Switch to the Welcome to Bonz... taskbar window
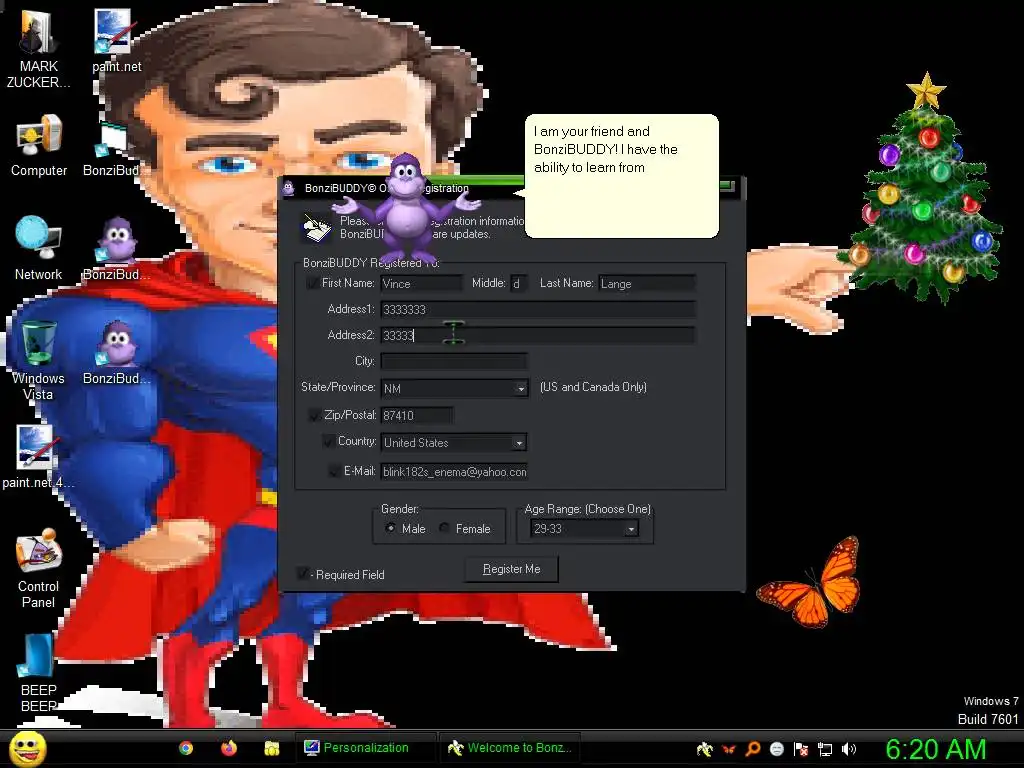The width and height of the screenshot is (1024, 768). (510, 748)
